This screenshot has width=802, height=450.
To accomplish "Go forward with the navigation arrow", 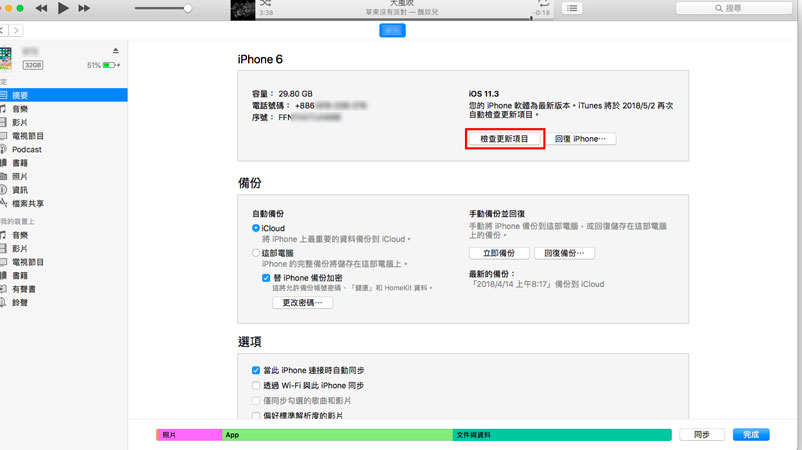I will 16,30.
